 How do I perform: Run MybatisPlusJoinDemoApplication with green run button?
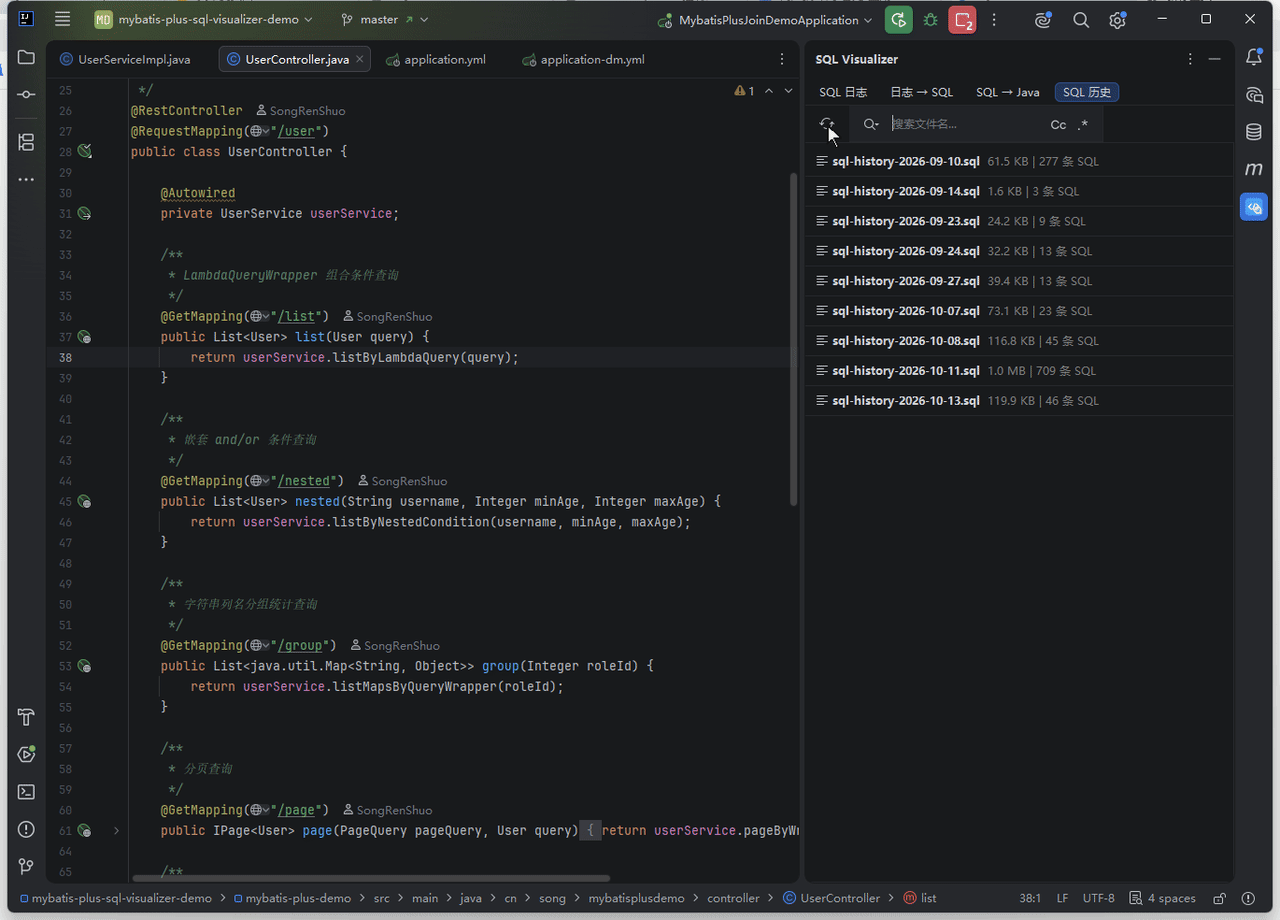[x=899, y=19]
